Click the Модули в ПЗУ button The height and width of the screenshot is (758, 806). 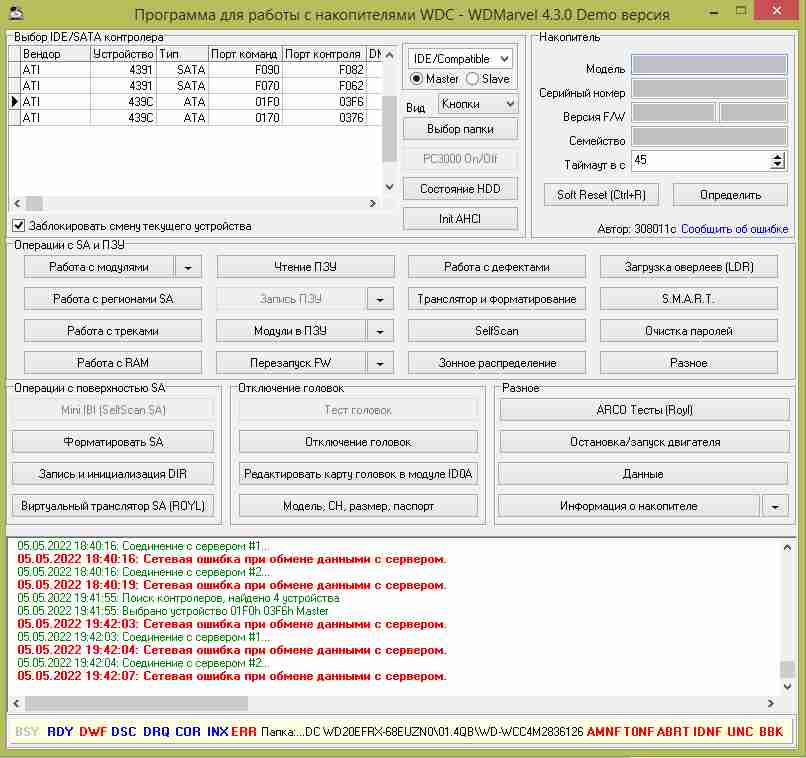pos(291,331)
